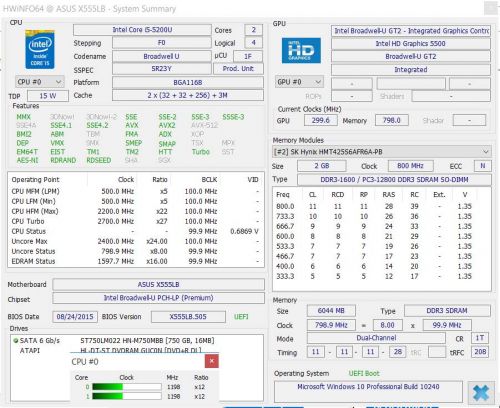Viewport: 500px width, 408px height.
Task: Click the blue X close button at bottom right
Action: [x=481, y=393]
